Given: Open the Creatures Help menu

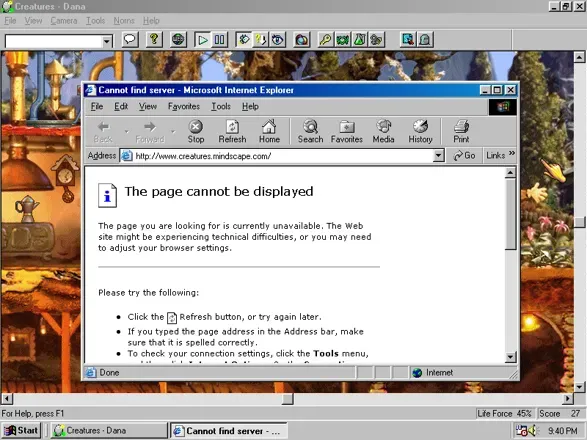Looking at the screenshot, I should click(151, 21).
